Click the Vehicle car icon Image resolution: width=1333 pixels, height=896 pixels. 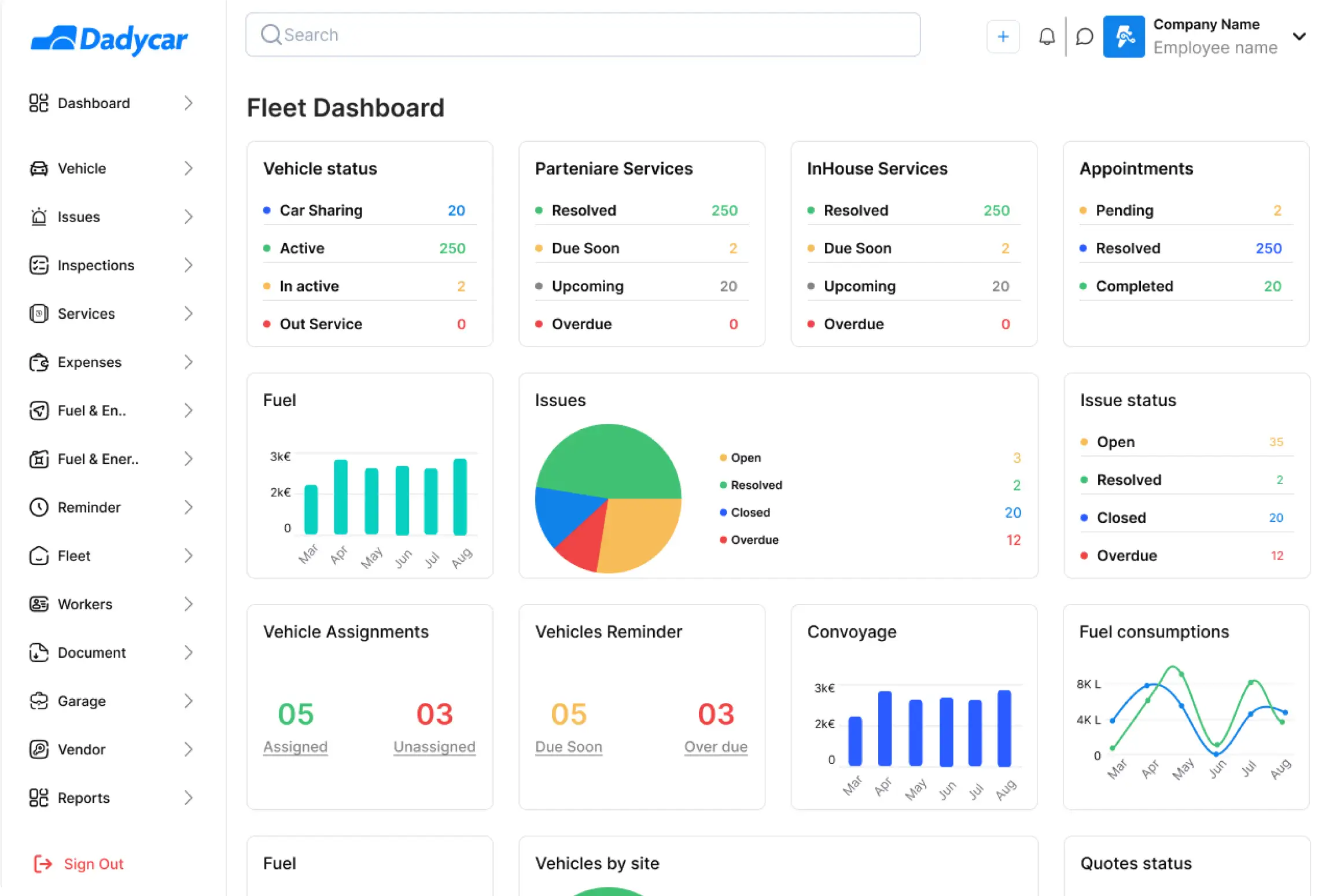tap(39, 168)
